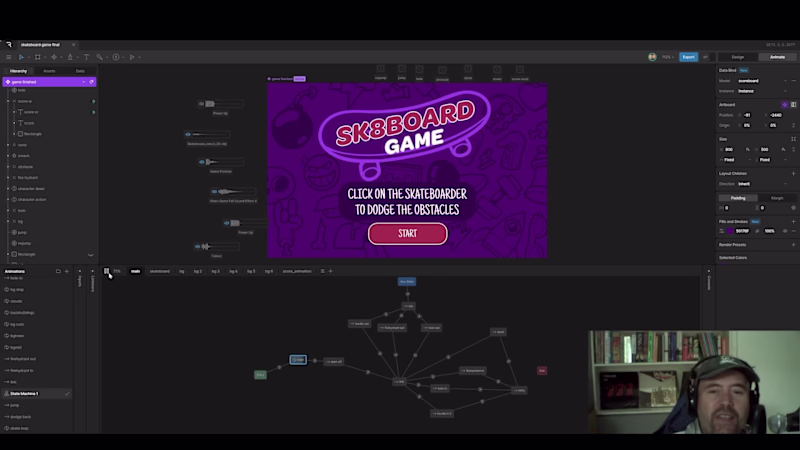Image resolution: width=800 pixels, height=450 pixels.
Task: Select the Entry state node
Action: (x=260, y=375)
